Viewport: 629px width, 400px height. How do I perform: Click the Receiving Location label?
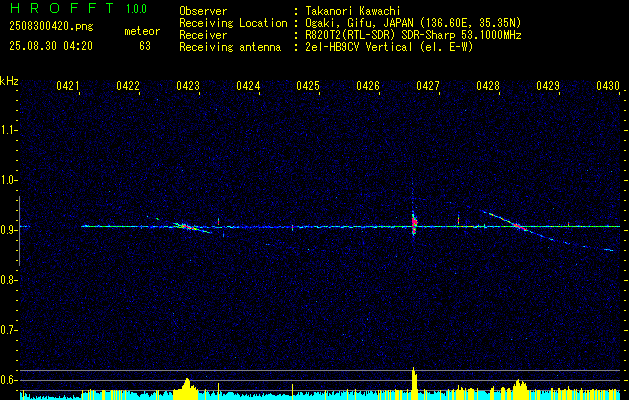[x=233, y=23]
